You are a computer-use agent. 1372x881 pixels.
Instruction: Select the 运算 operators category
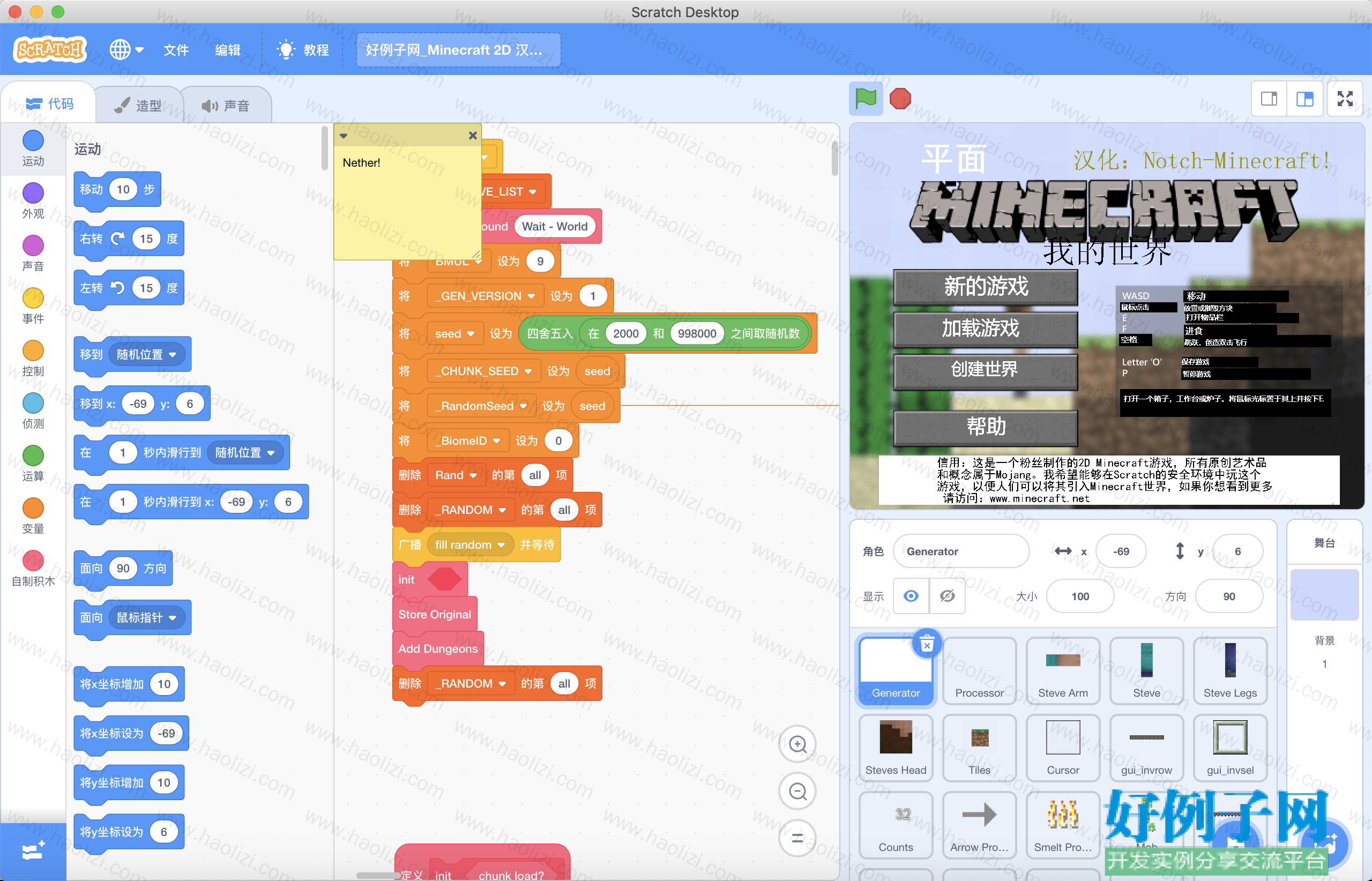[33, 464]
